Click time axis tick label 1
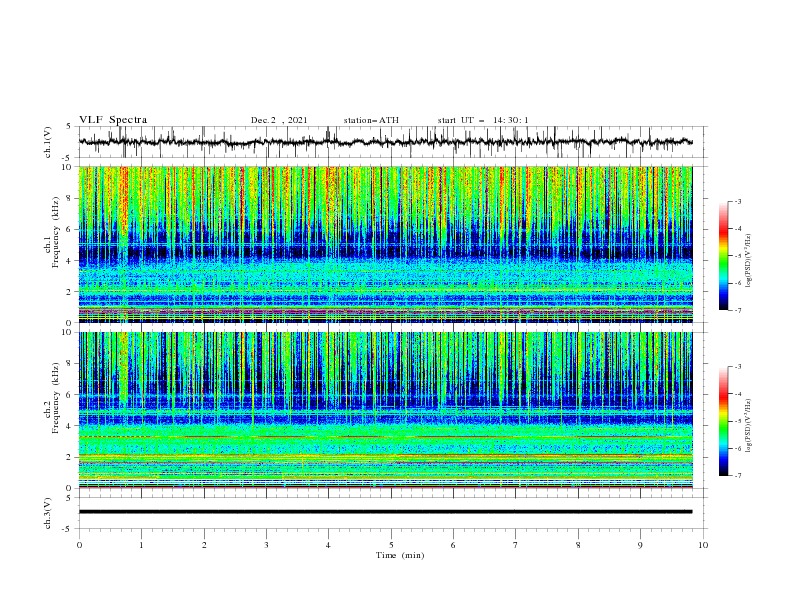Screen dimensions: 792x612 pyautogui.click(x=141, y=545)
